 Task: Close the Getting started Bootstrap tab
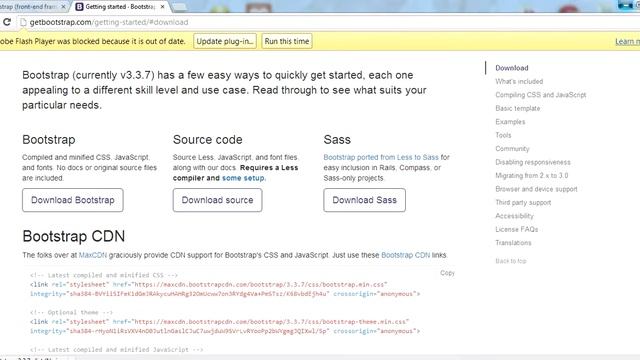coord(162,7)
